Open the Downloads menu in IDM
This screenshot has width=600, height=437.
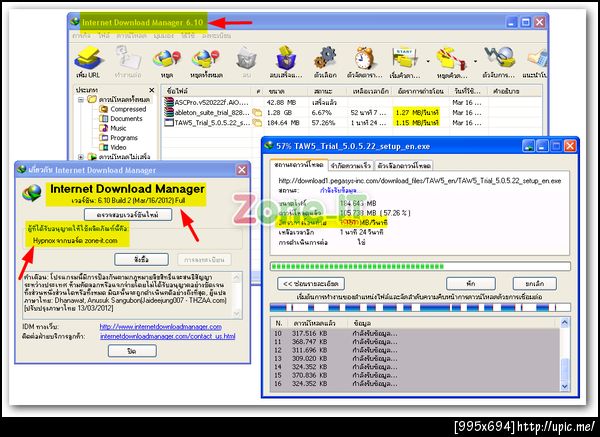[132, 36]
